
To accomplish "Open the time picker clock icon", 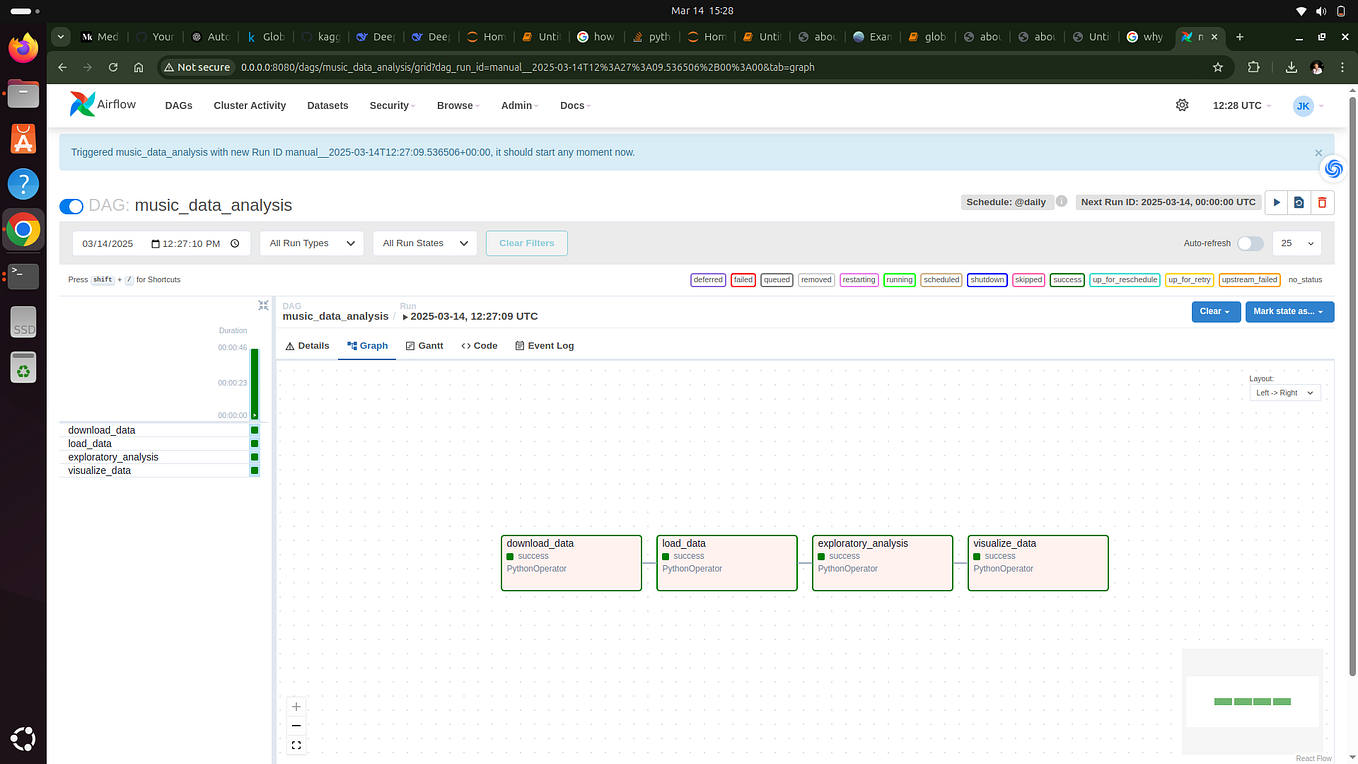I will [x=234, y=243].
